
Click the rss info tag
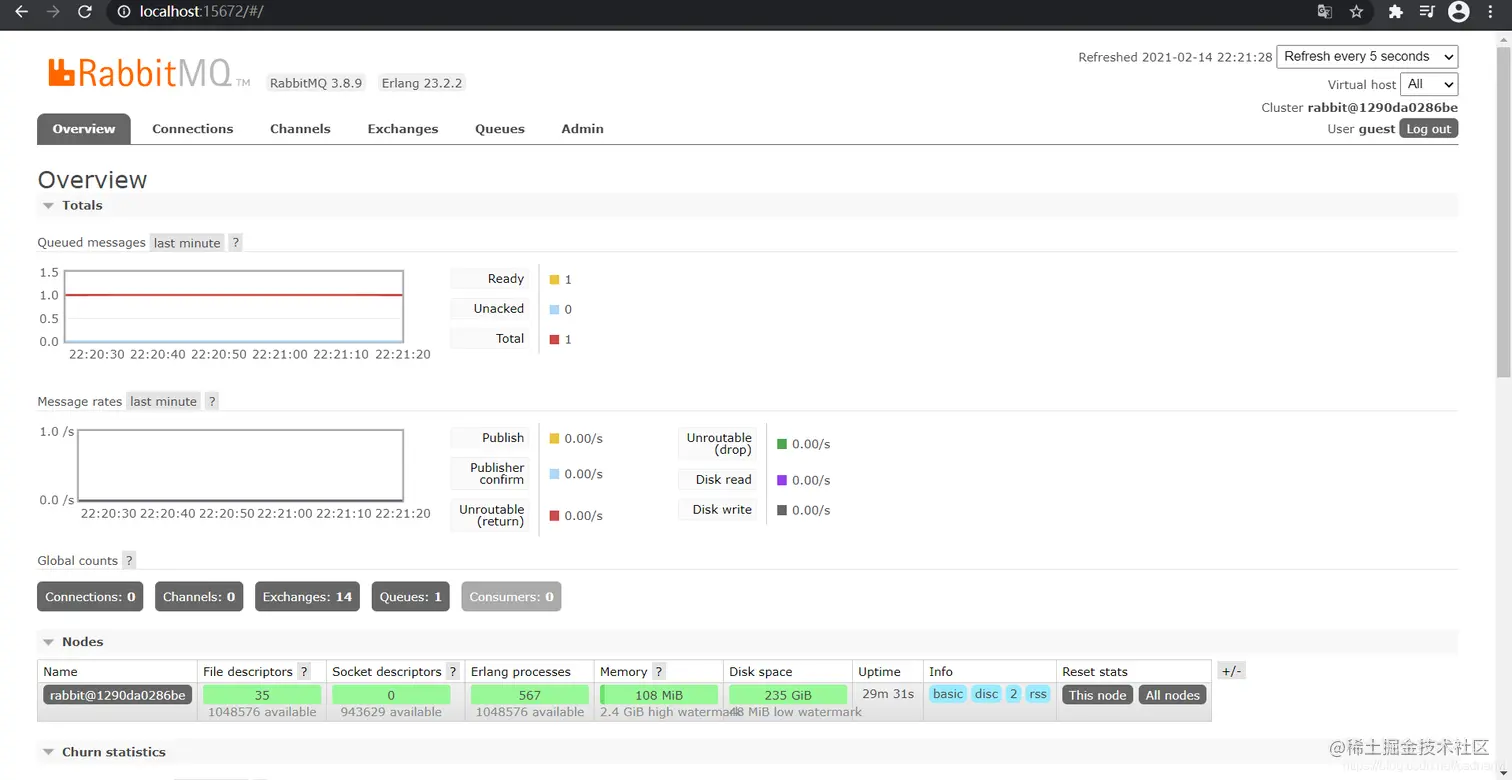tap(1038, 694)
